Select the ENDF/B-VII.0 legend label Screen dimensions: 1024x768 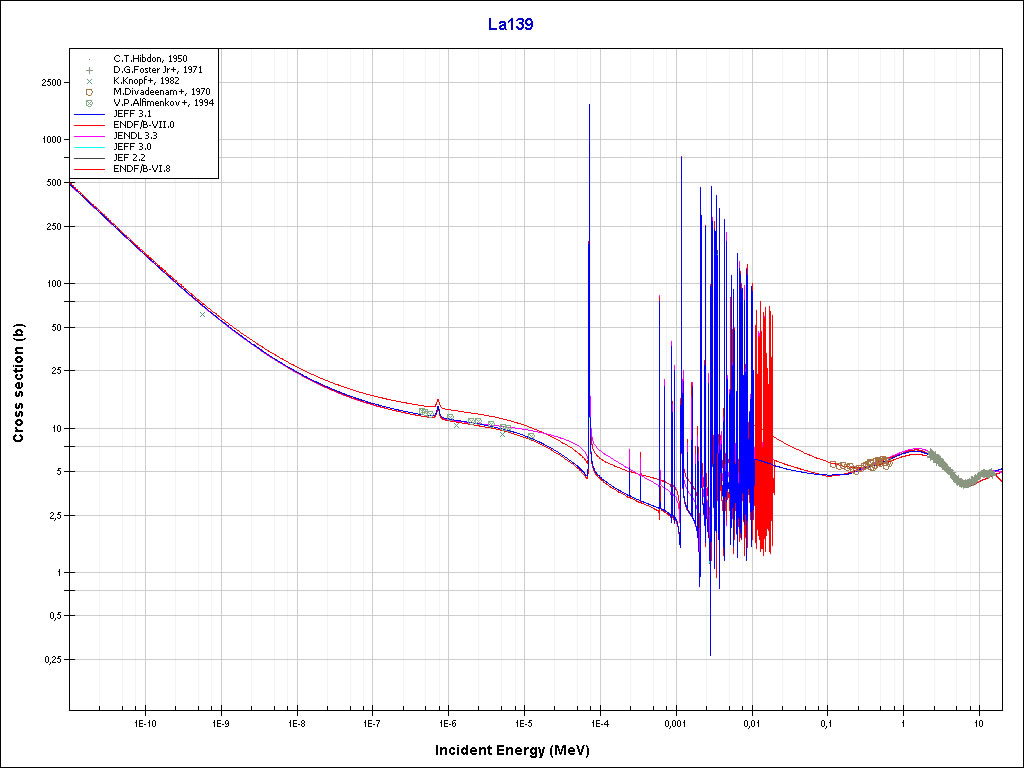(144, 125)
